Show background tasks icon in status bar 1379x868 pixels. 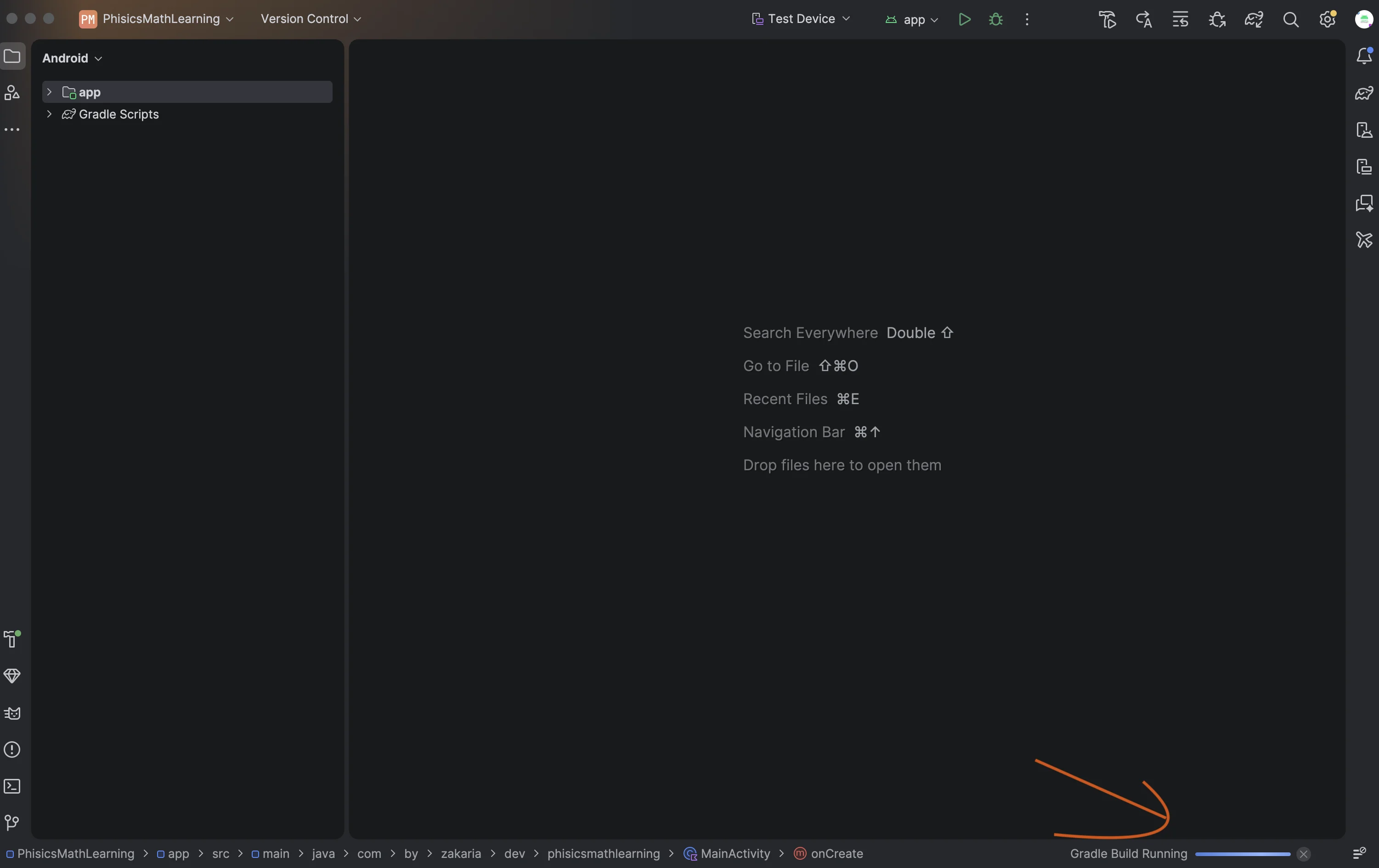(x=1359, y=854)
